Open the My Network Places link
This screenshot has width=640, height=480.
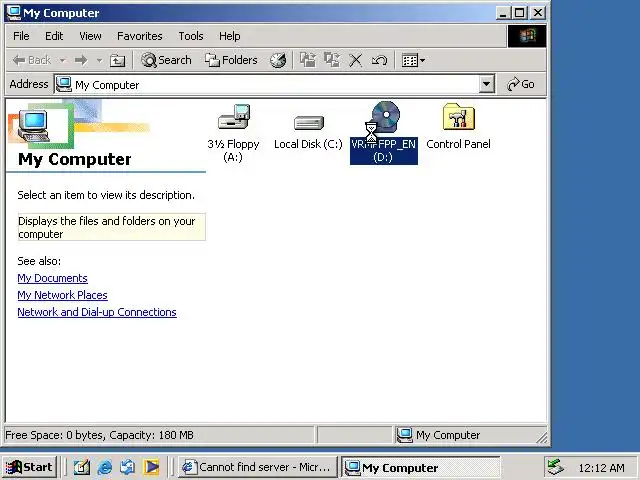click(x=62, y=295)
